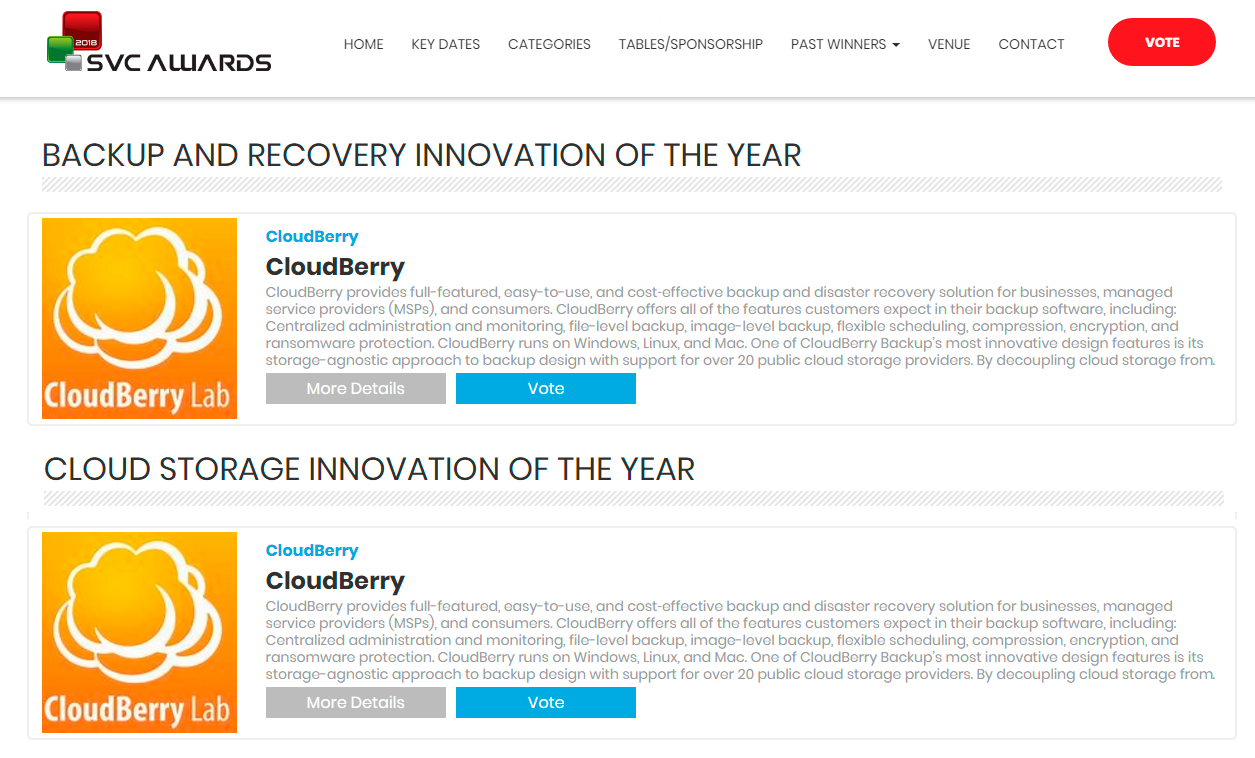Image resolution: width=1255 pixels, height=758 pixels.
Task: Vote for CloudBerry in Backup and Recovery
Action: (546, 389)
